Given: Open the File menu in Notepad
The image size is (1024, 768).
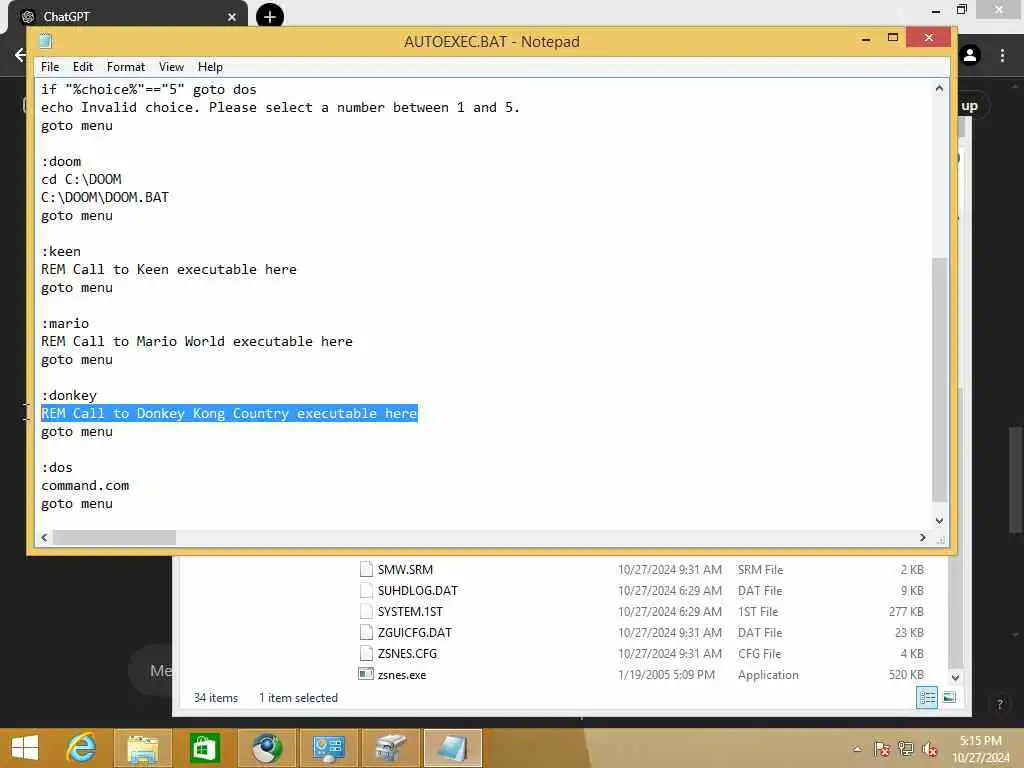Looking at the screenshot, I should (x=50, y=67).
